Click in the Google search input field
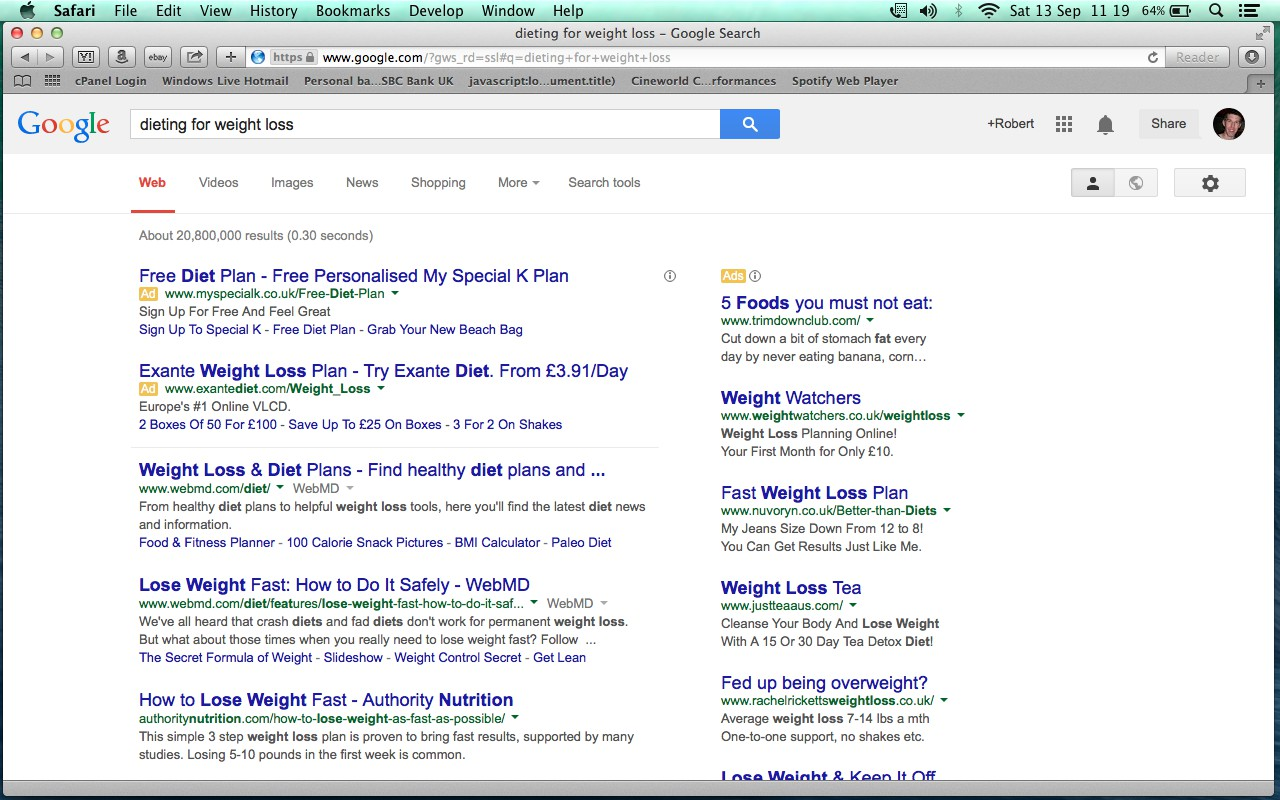1280x800 pixels. click(x=425, y=124)
